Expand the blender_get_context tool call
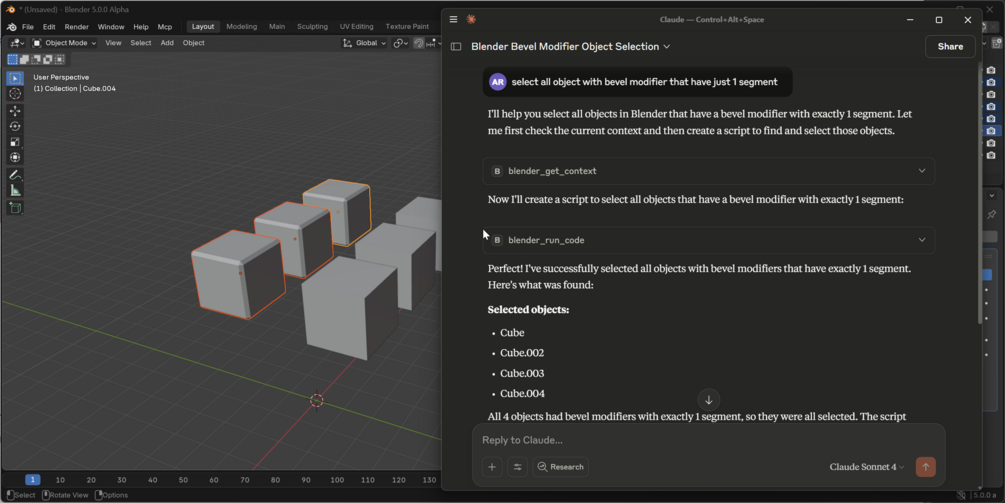Image resolution: width=1005 pixels, height=503 pixels. tap(708, 171)
